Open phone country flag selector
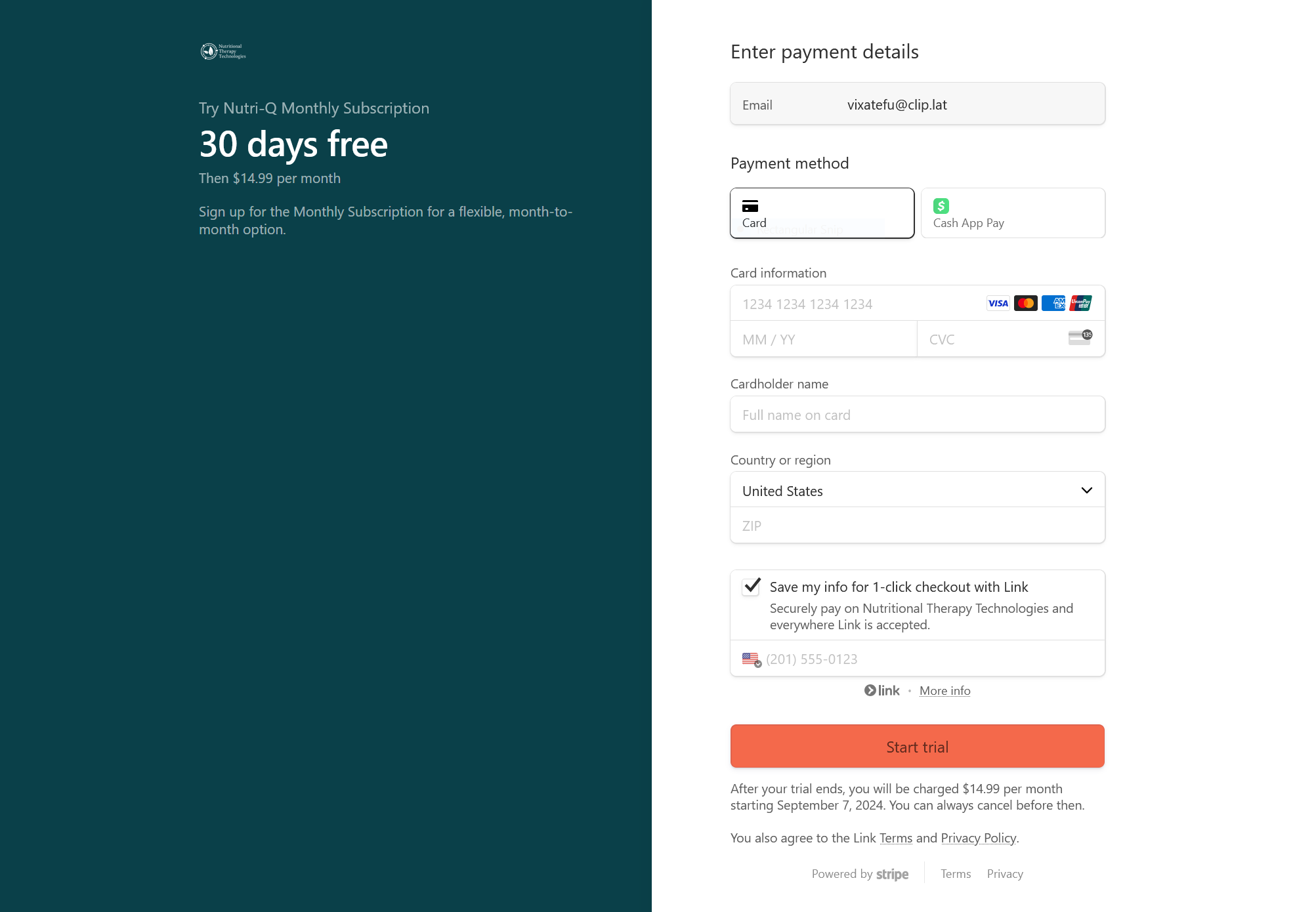This screenshot has width=1316, height=912. (752, 659)
